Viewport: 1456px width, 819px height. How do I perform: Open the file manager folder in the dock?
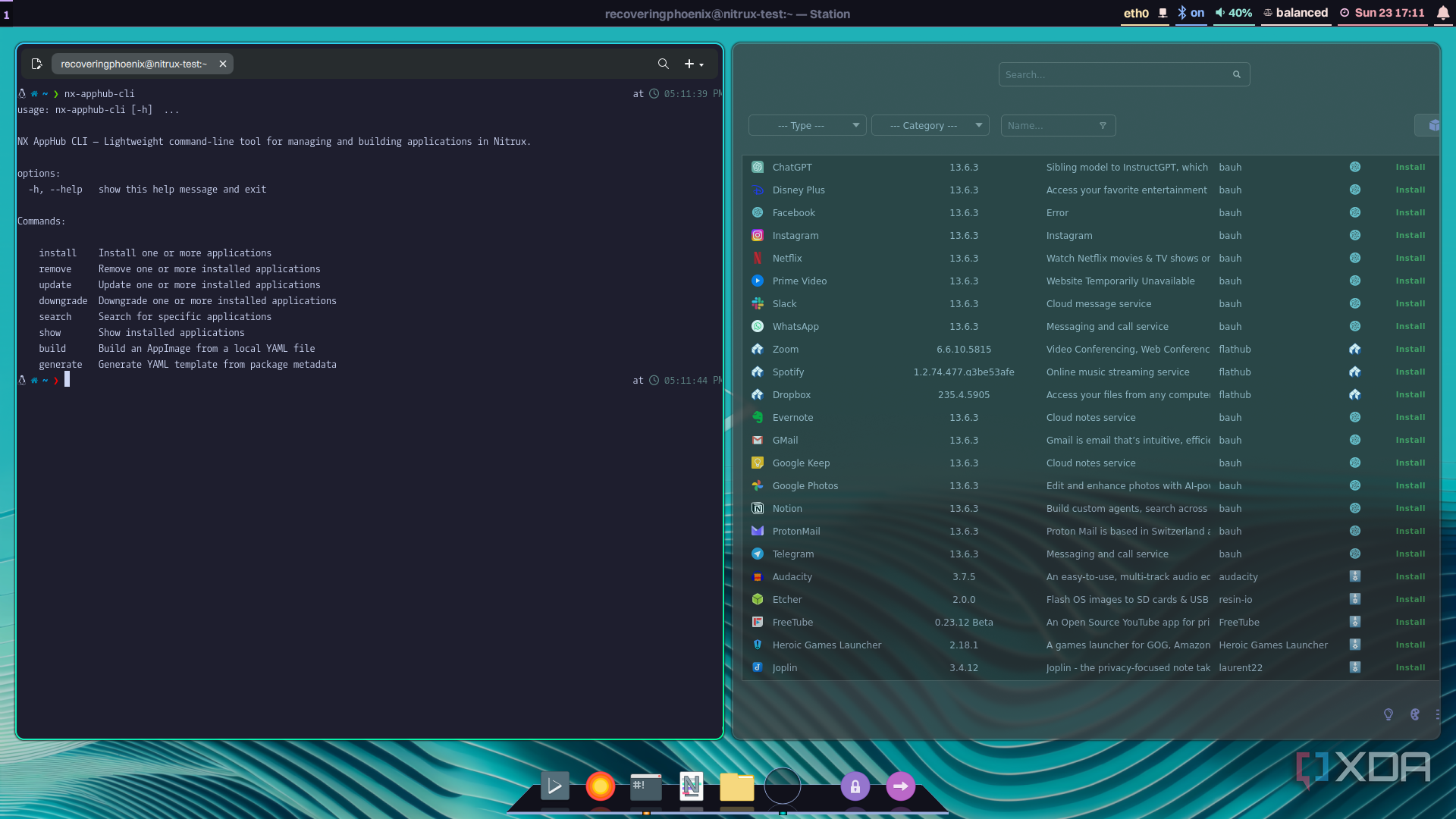click(x=736, y=786)
